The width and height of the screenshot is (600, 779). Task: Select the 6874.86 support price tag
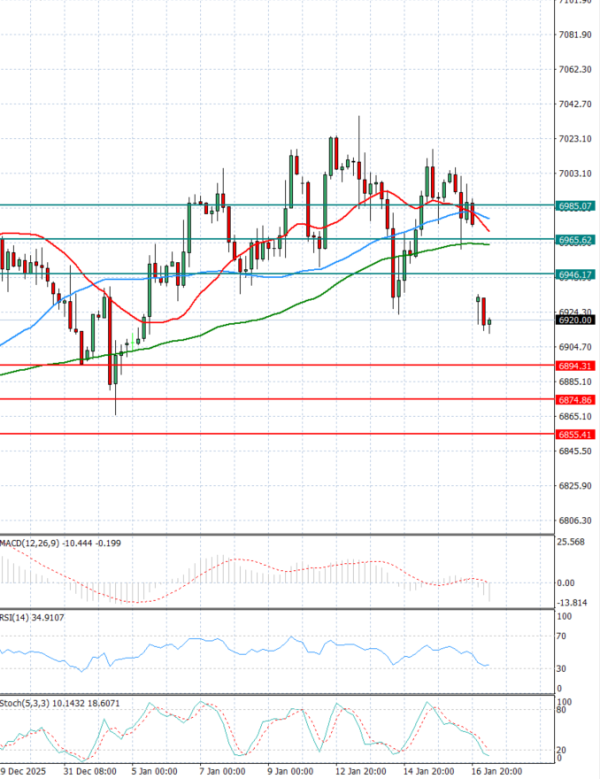coord(577,400)
